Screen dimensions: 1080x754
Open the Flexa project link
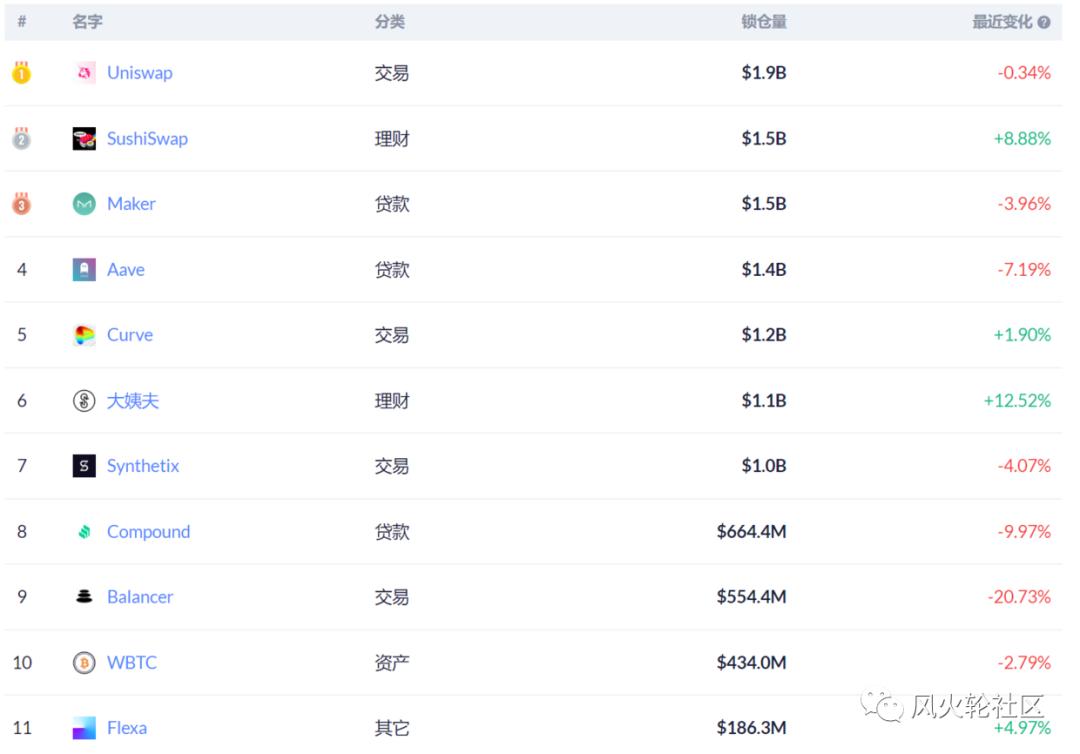127,728
